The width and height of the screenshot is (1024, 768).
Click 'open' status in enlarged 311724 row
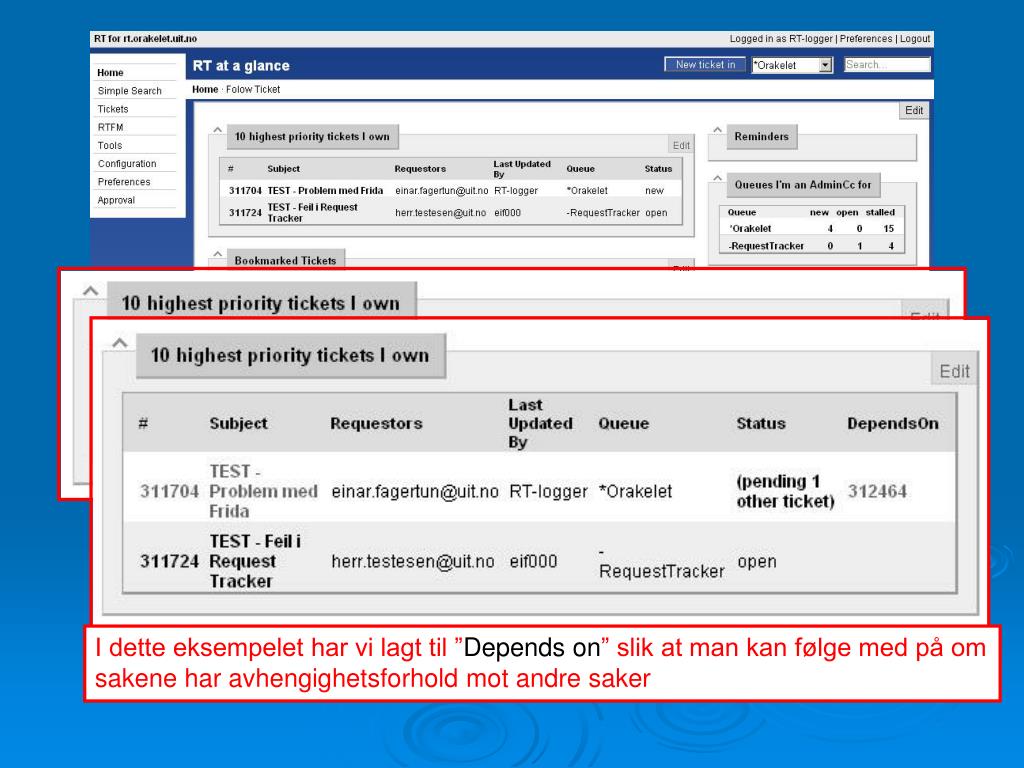(757, 561)
